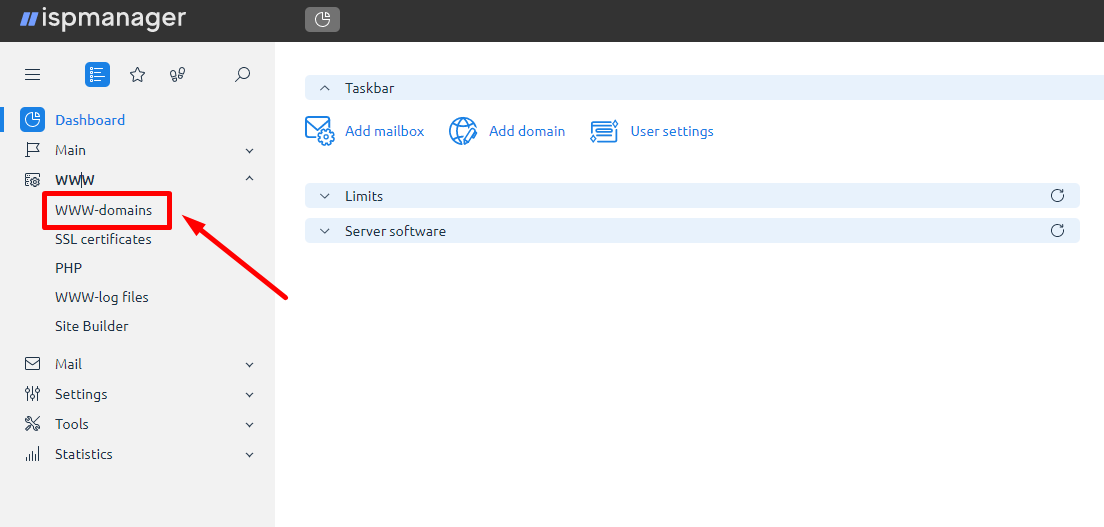Click the Add mailbox envelope icon

click(320, 131)
